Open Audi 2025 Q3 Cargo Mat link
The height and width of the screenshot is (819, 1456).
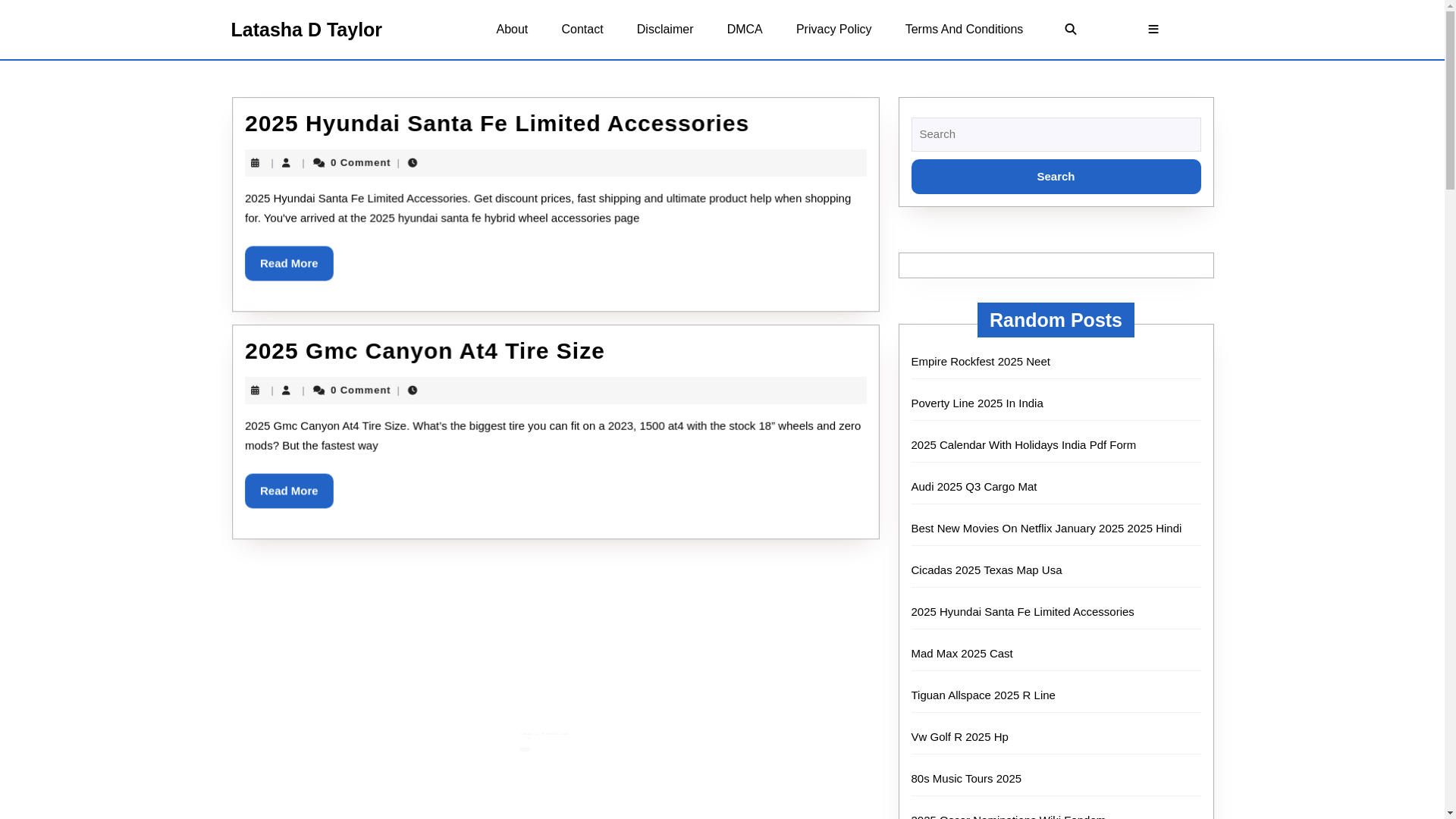coord(974,487)
